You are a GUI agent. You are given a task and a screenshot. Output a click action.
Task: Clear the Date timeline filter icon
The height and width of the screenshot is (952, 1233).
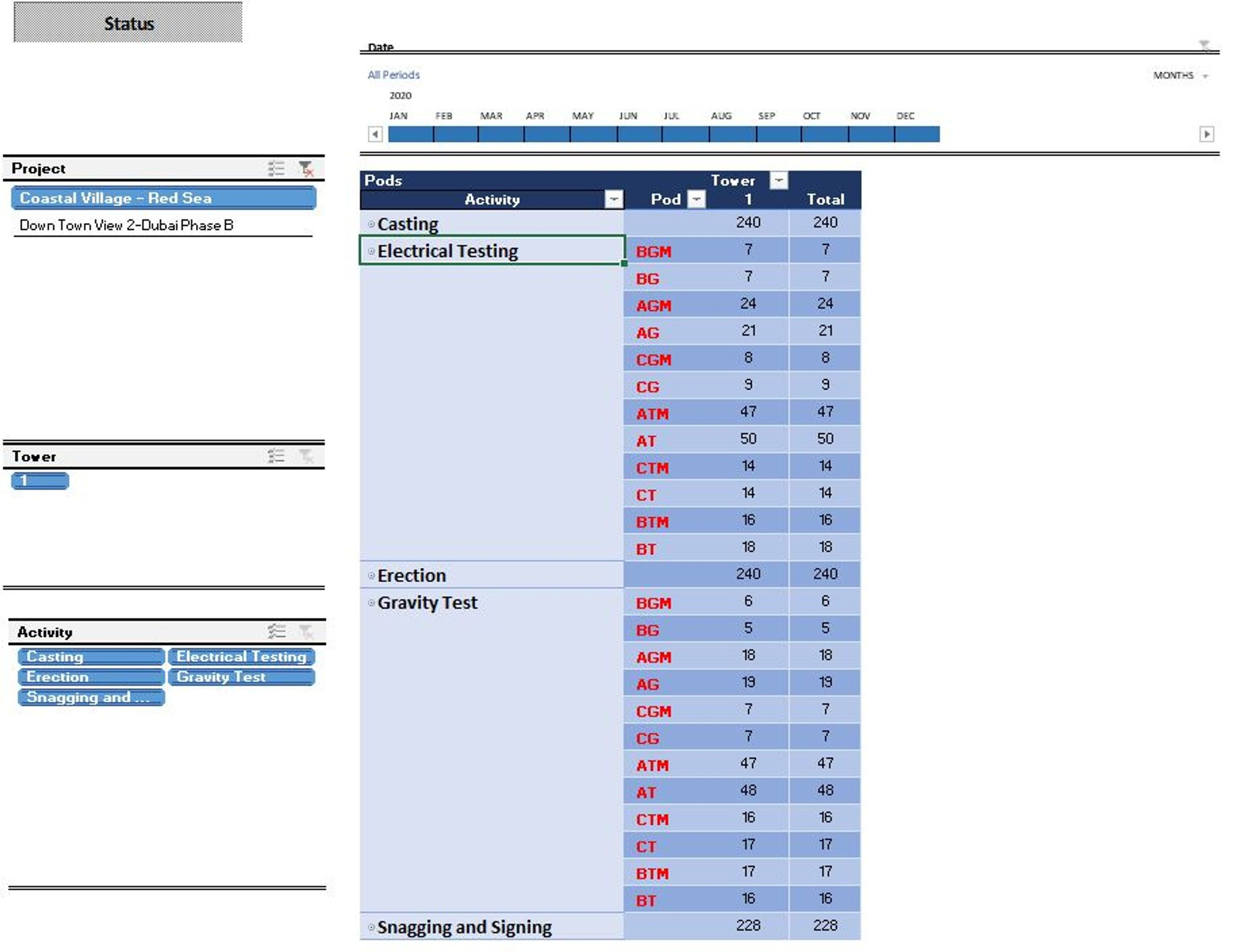coord(1203,46)
